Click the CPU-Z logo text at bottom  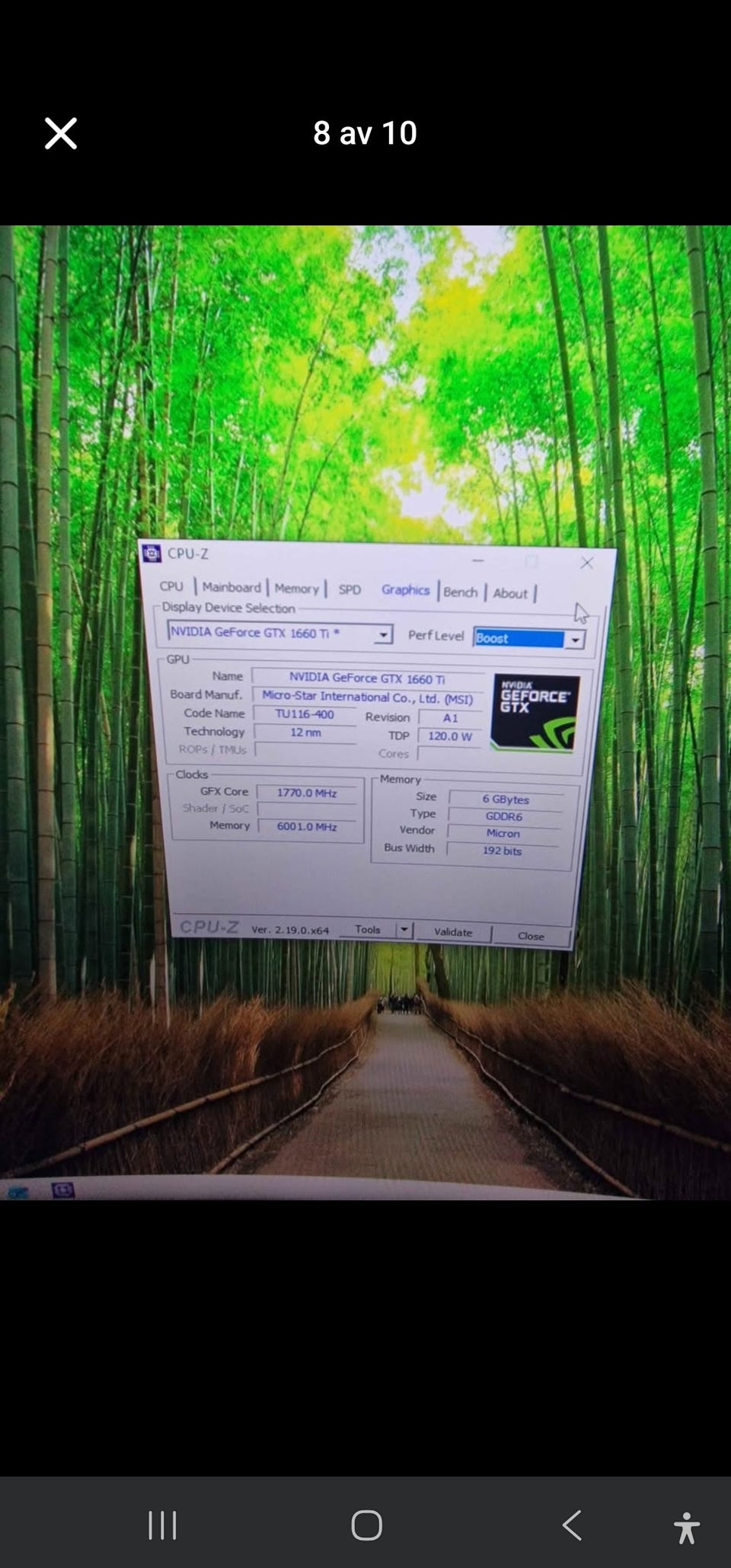coord(209,927)
